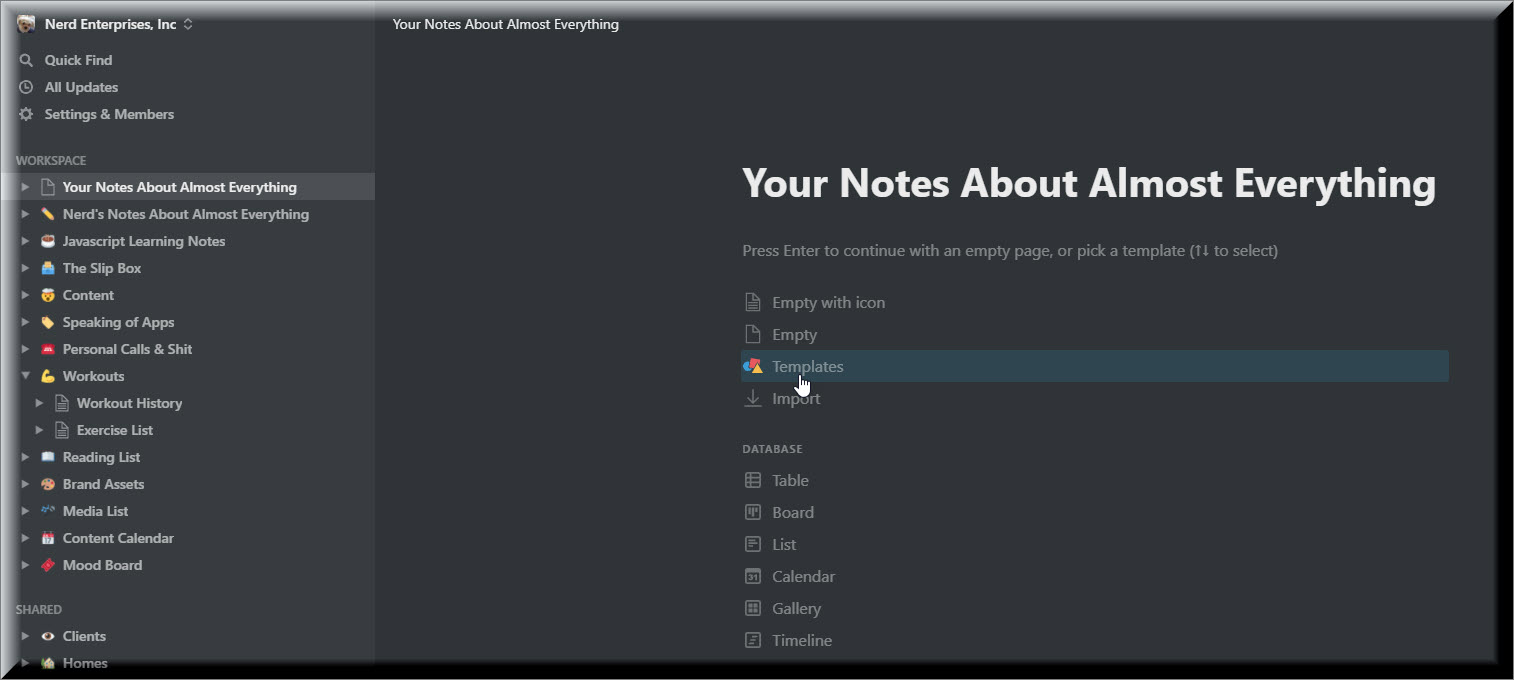
Task: Open Media List page
Action: coord(96,511)
